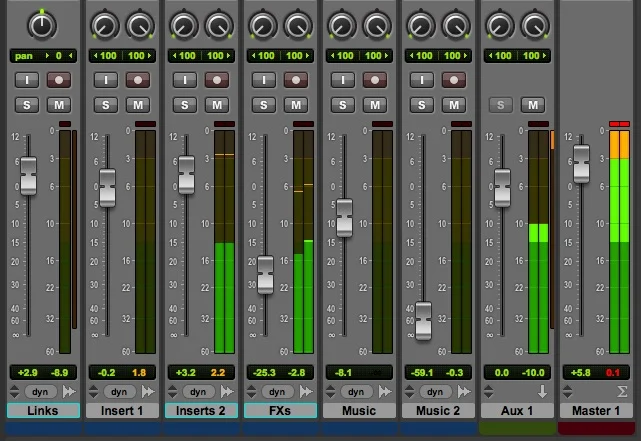Image resolution: width=641 pixels, height=441 pixels.
Task: Record-enable the Music 2 track
Action: click(454, 80)
